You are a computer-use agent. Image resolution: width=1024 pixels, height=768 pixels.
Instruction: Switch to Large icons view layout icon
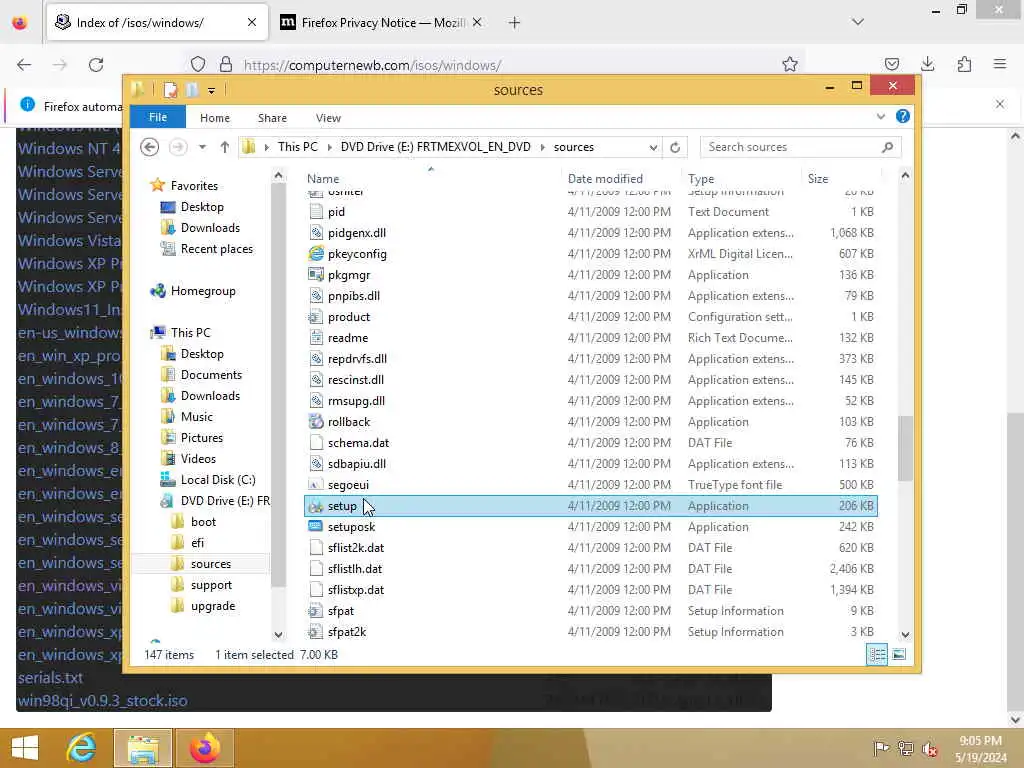click(899, 654)
